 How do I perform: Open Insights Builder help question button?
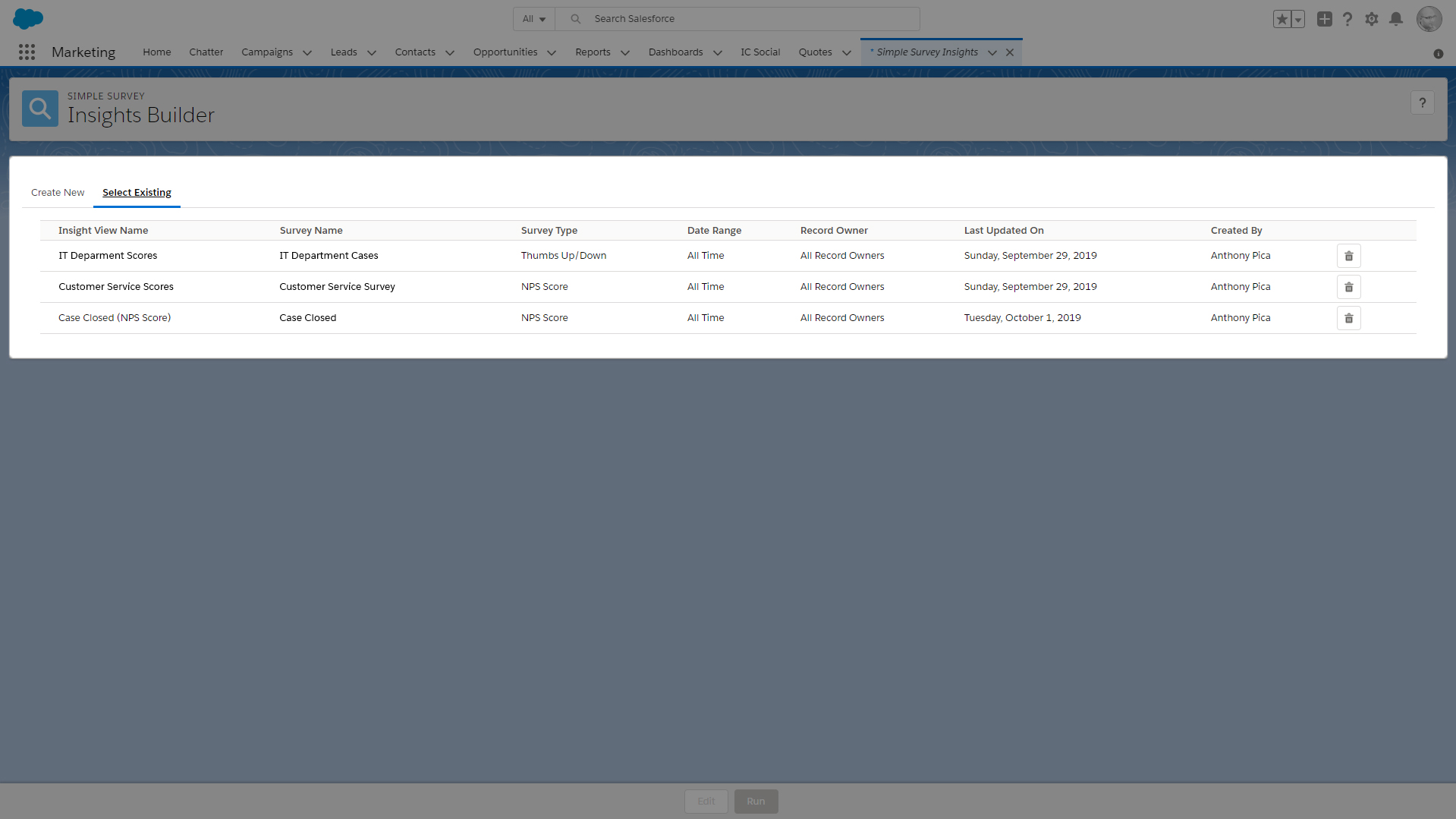[1422, 102]
